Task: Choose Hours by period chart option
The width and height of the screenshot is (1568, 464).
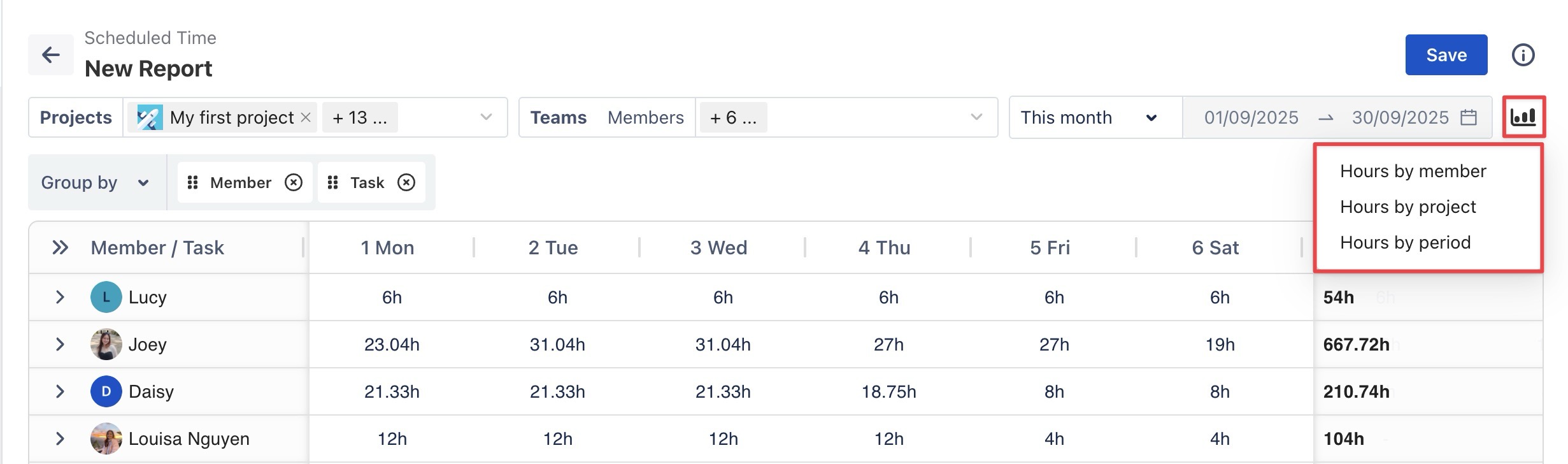Action: click(1405, 242)
